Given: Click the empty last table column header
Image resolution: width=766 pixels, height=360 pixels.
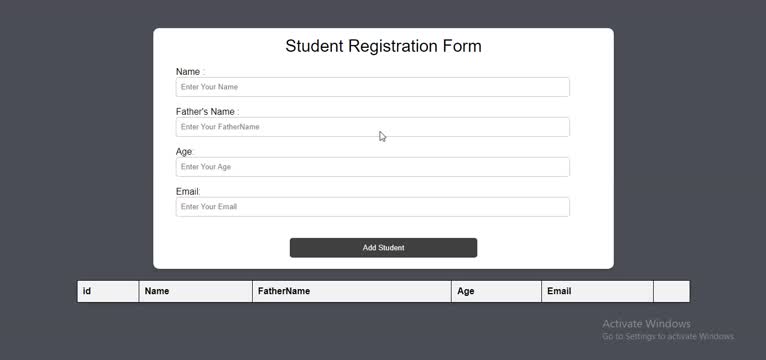Looking at the screenshot, I should coord(672,291).
